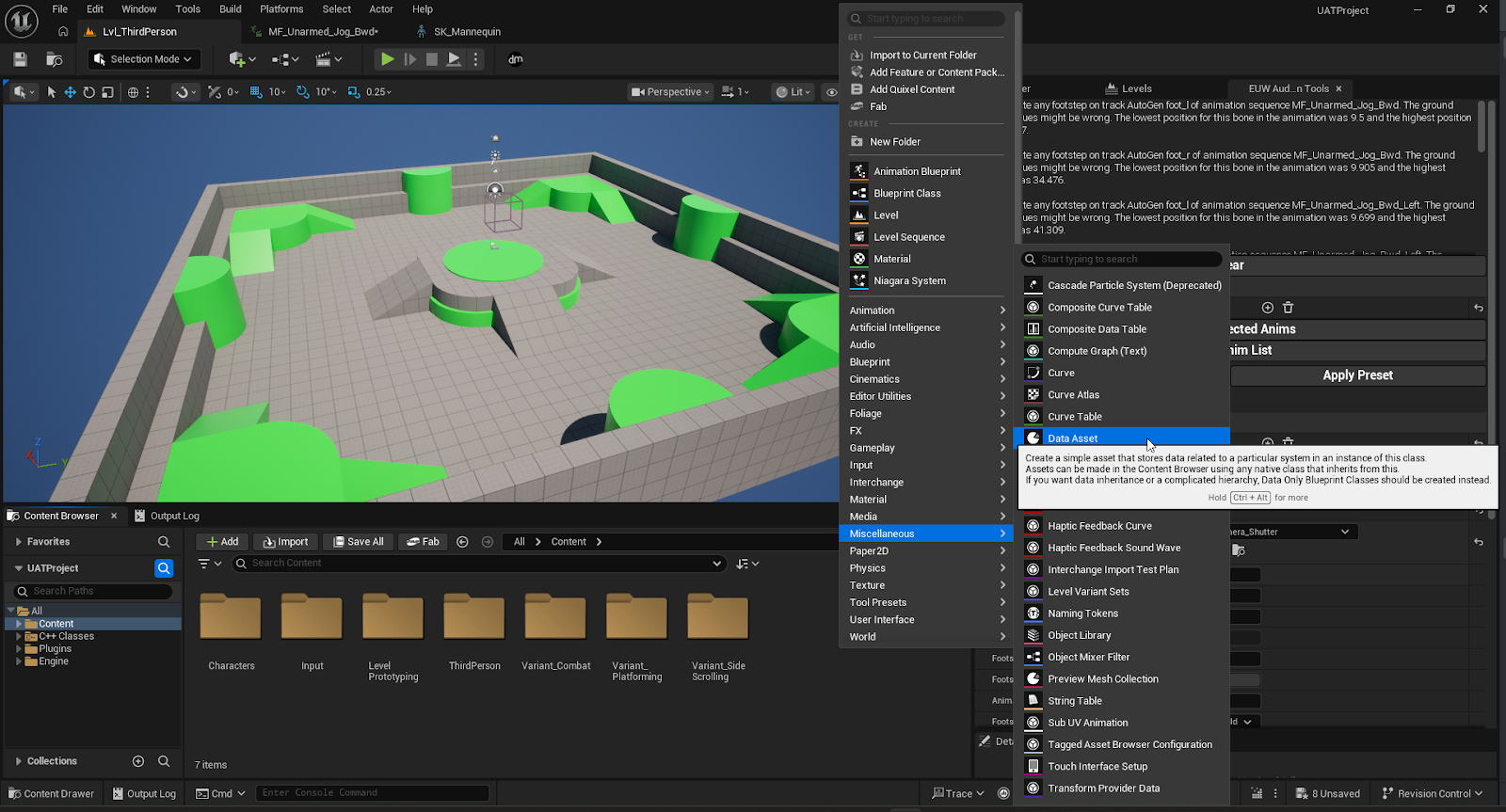1506x812 pixels.
Task: Open the Selection Mode dropdown
Action: [144, 59]
